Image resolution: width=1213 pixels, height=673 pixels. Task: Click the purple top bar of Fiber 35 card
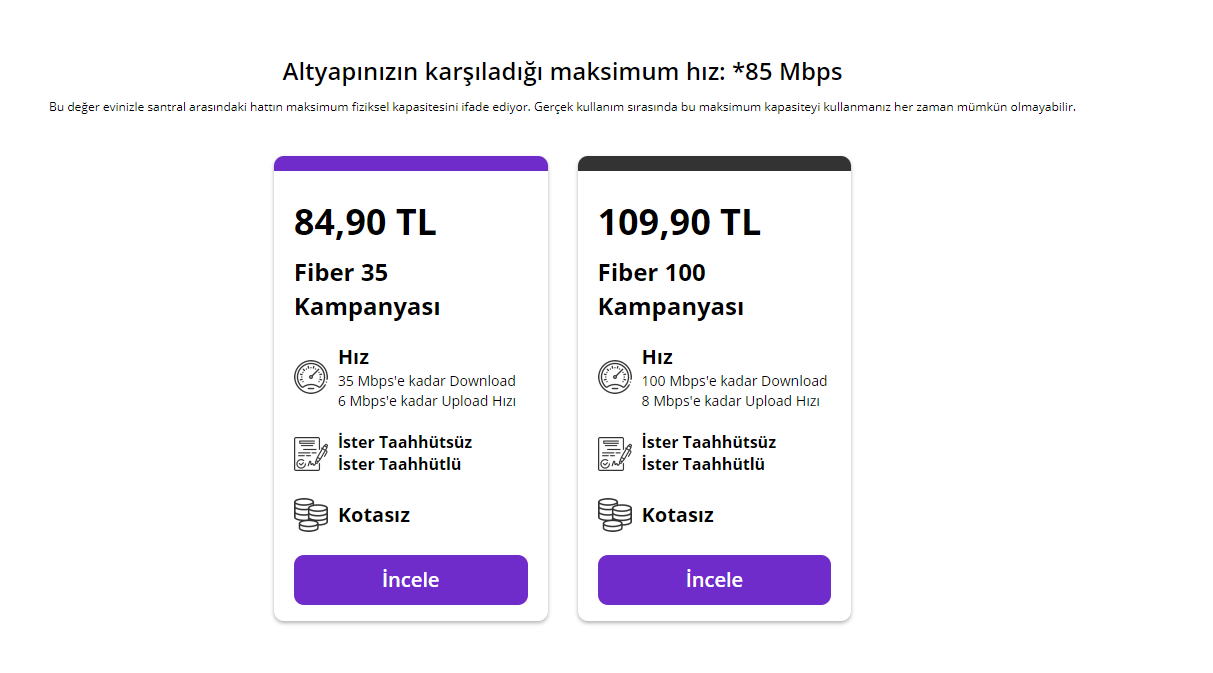[410, 164]
